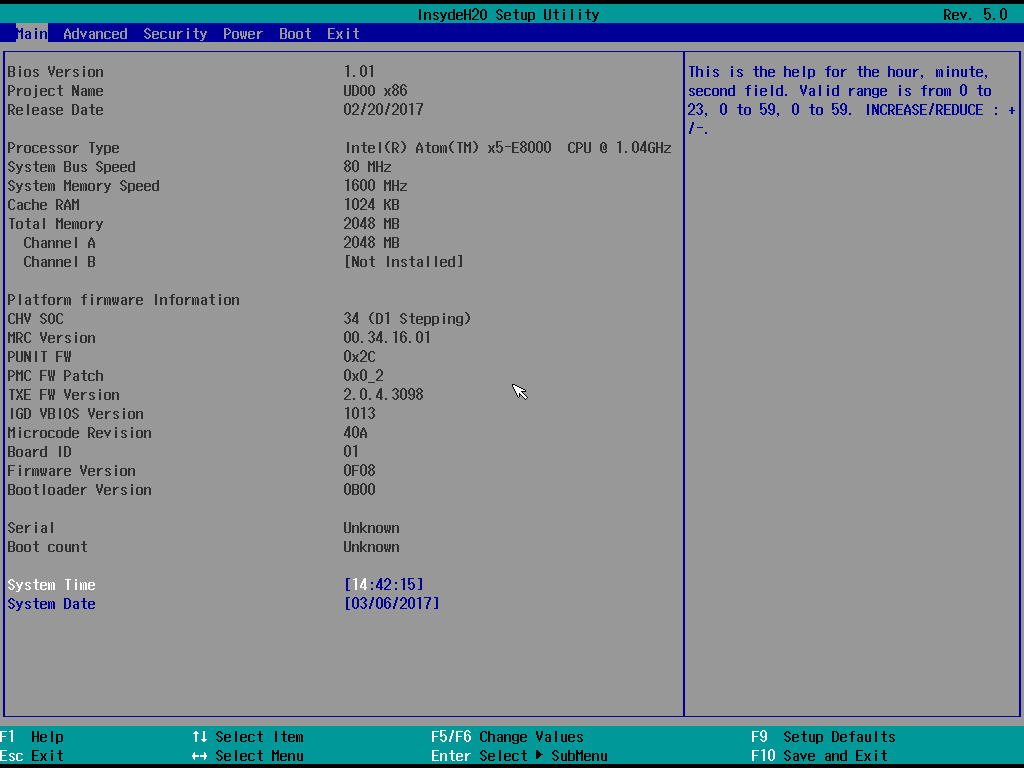Click the TXE FW Version 2.0.4.3098 value

pyautogui.click(x=383, y=394)
